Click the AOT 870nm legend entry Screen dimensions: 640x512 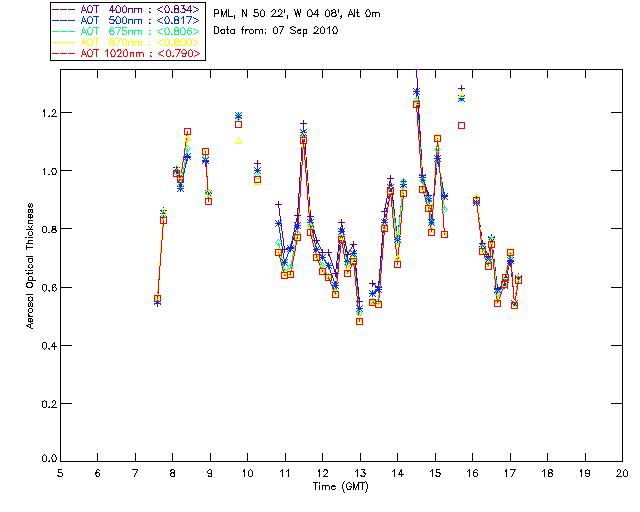[x=126, y=42]
